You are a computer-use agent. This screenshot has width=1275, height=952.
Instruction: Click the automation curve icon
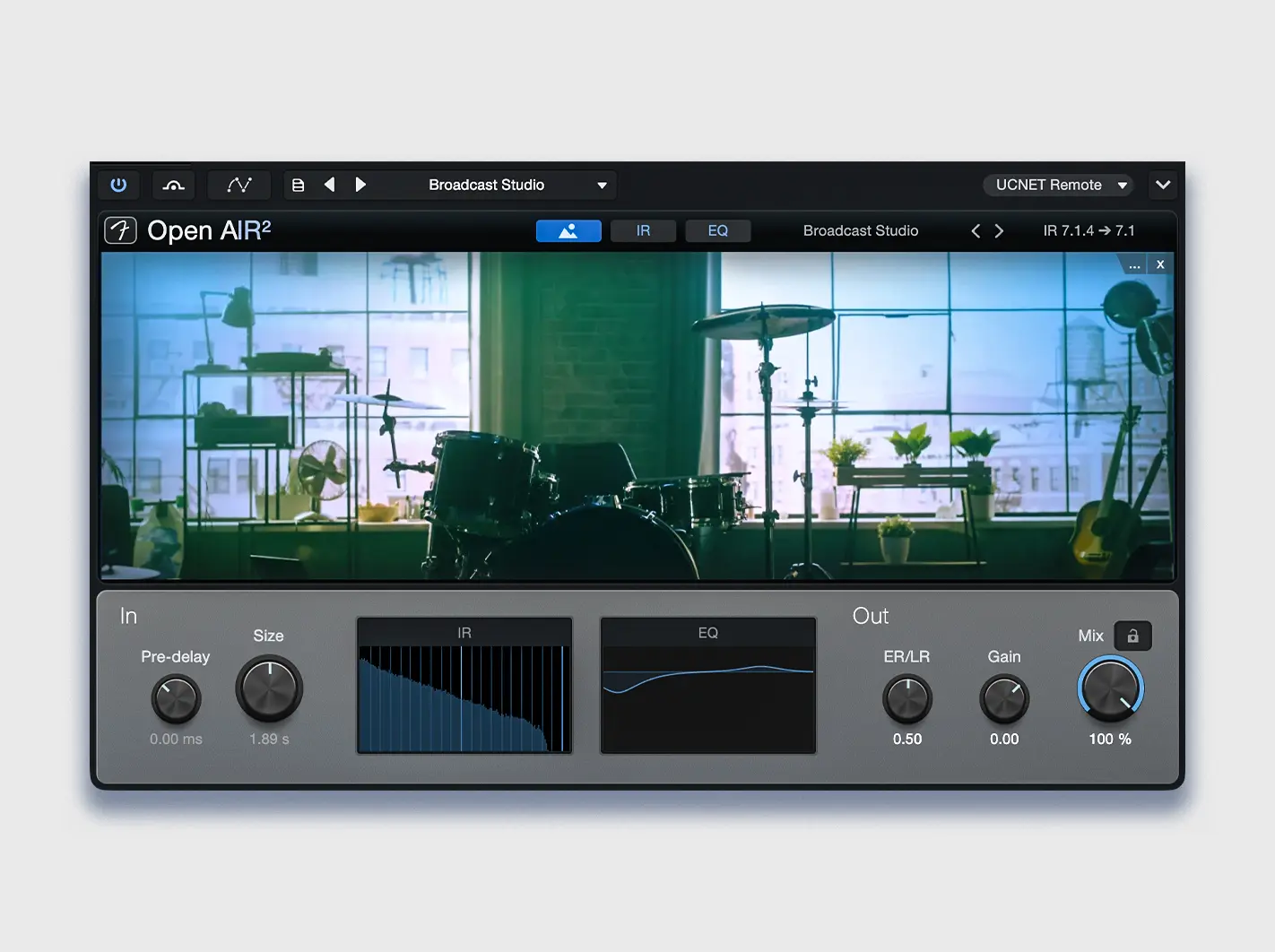pyautogui.click(x=239, y=185)
